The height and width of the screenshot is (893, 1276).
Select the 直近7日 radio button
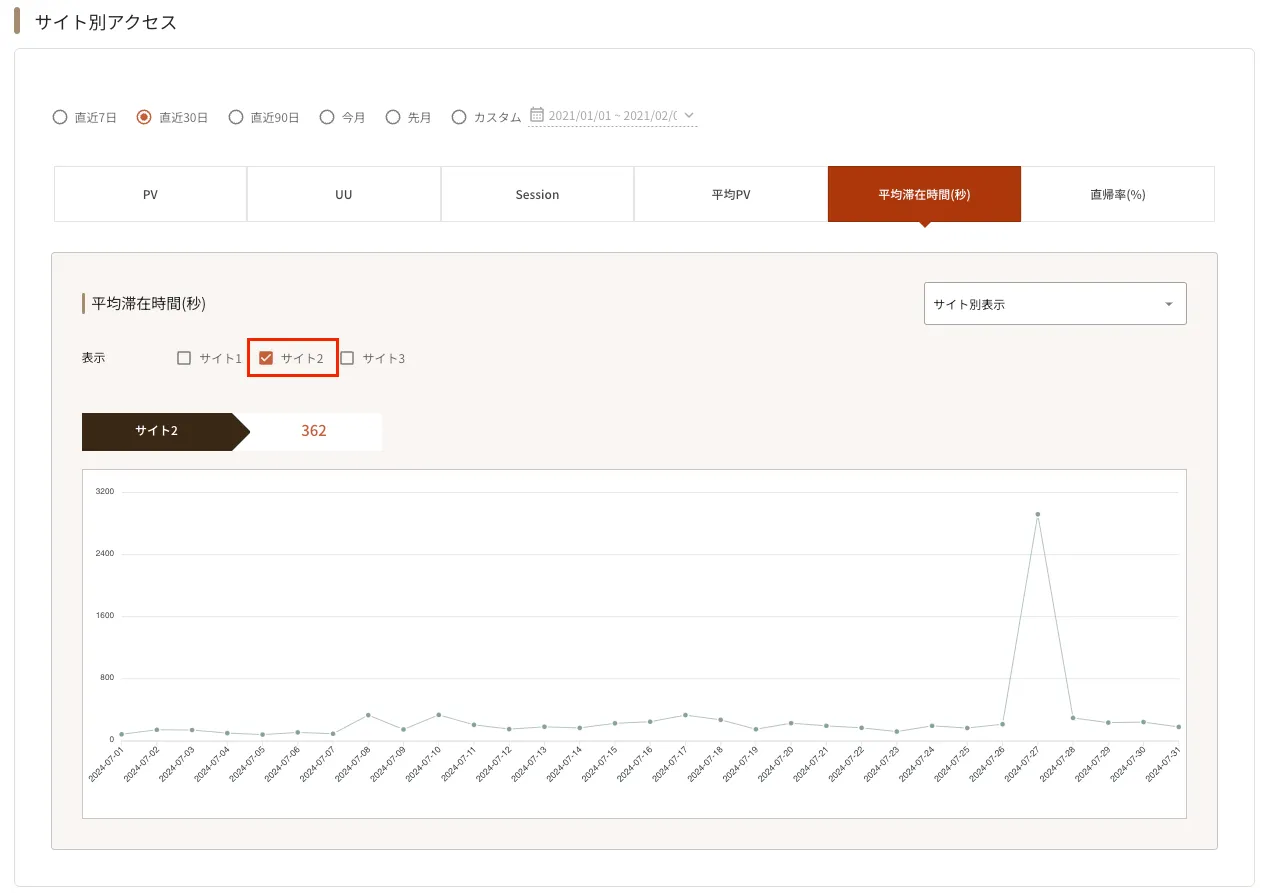[60, 117]
